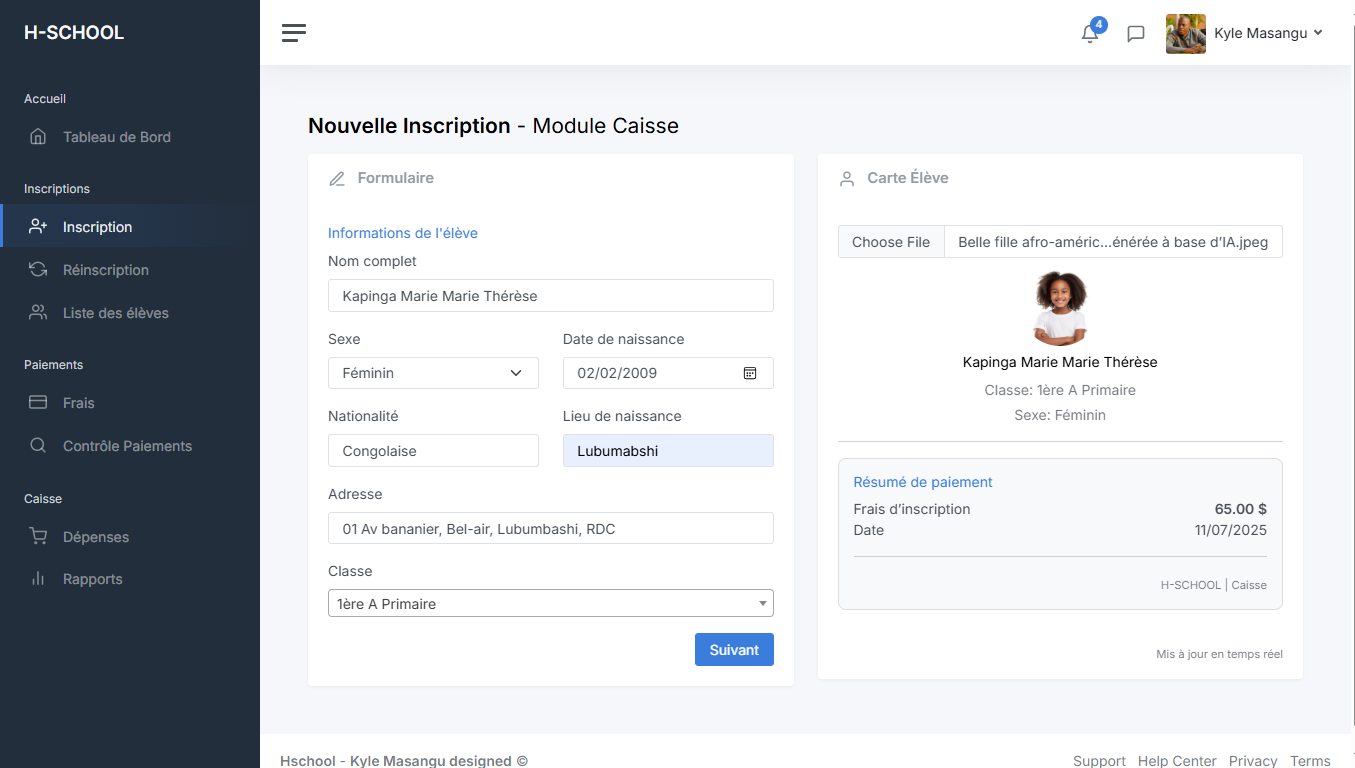The height and width of the screenshot is (768, 1355).
Task: Click the Carte Élève person icon
Action: pos(847,179)
